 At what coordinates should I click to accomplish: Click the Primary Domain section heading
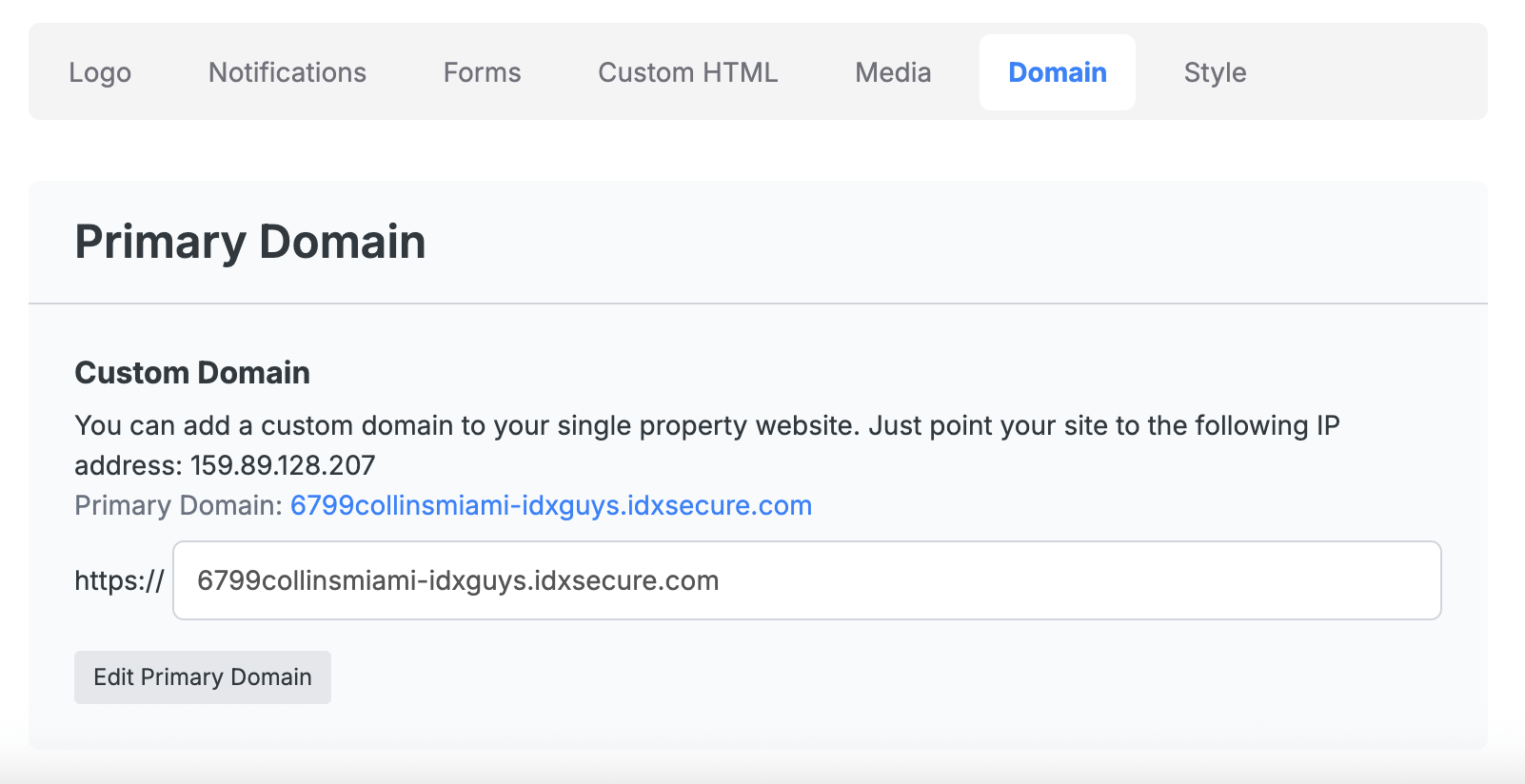tap(249, 242)
